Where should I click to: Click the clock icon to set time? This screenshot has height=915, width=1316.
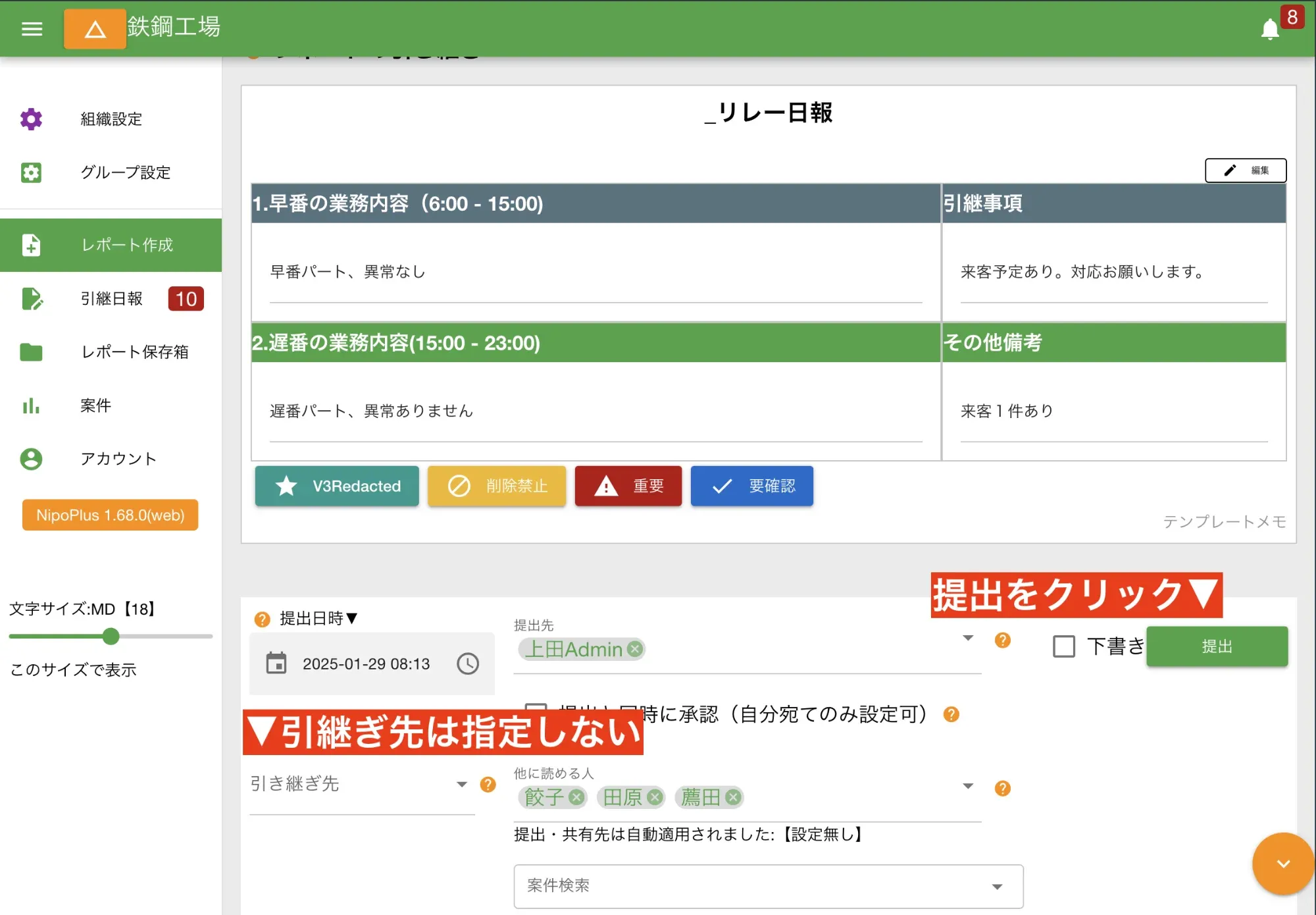(x=468, y=664)
